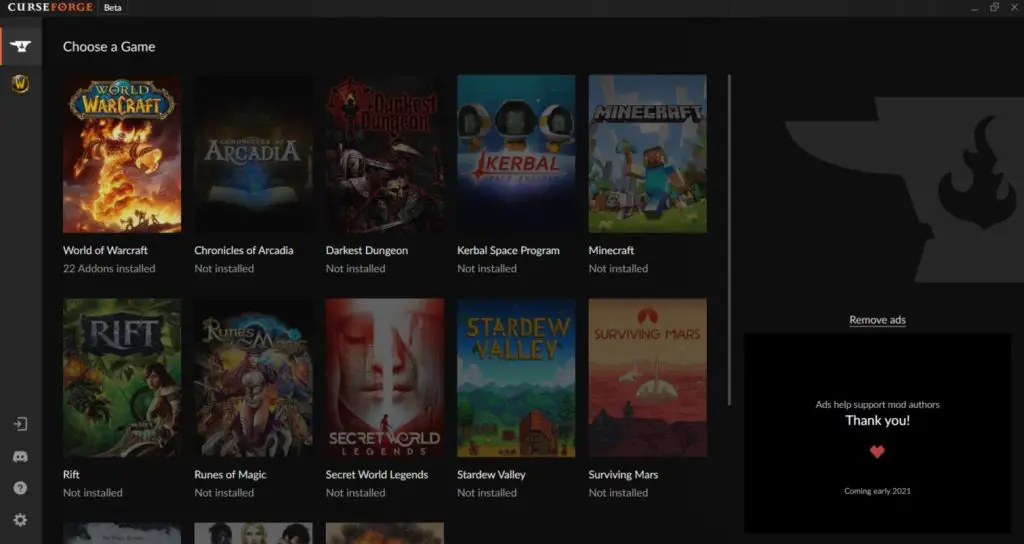Click the Choose a Game heading
Screen dimensions: 1024x544
click(109, 46)
